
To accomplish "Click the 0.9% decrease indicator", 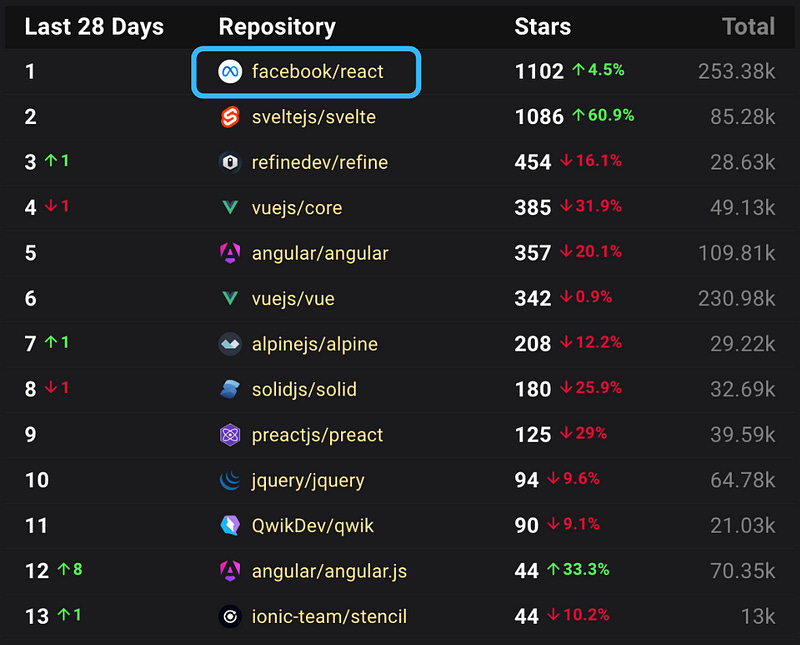I will pyautogui.click(x=586, y=297).
